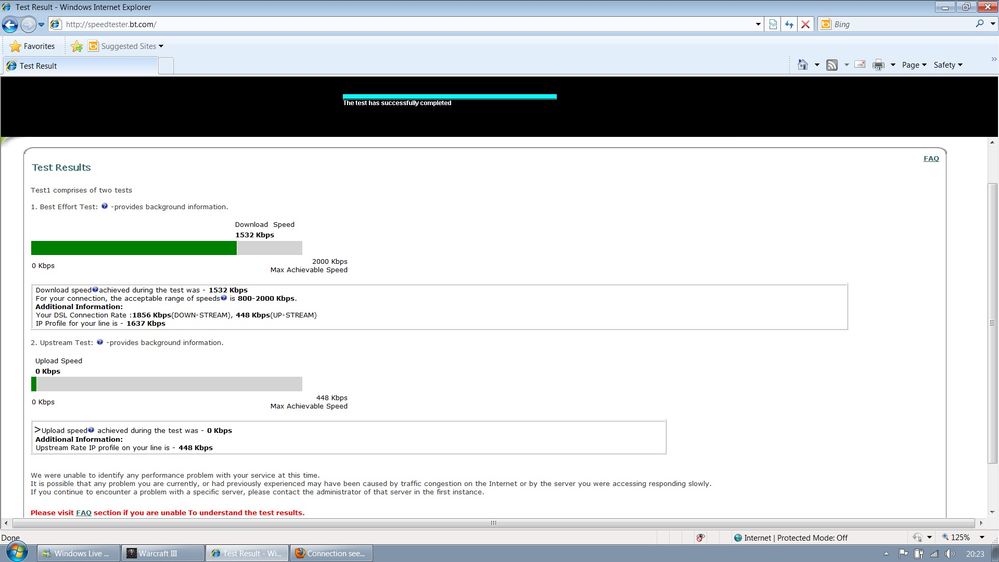Viewport: 999px width, 562px height.
Task: Open the 125% zoom level dropdown
Action: [x=982, y=538]
